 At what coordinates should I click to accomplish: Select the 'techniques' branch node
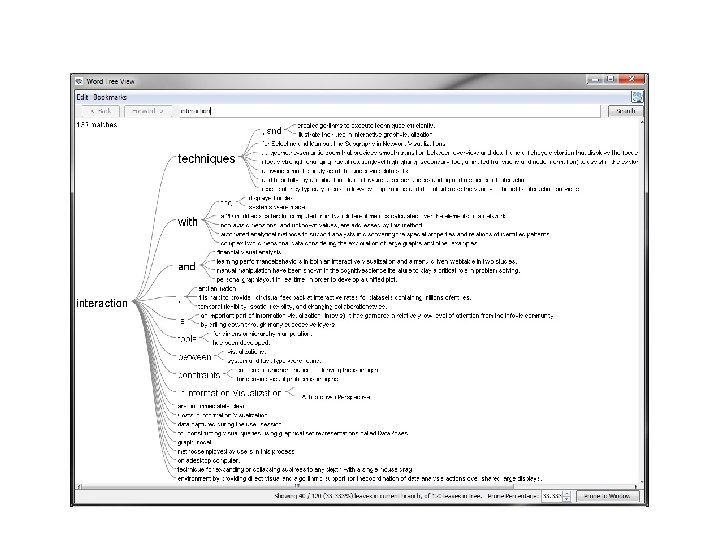click(x=206, y=158)
